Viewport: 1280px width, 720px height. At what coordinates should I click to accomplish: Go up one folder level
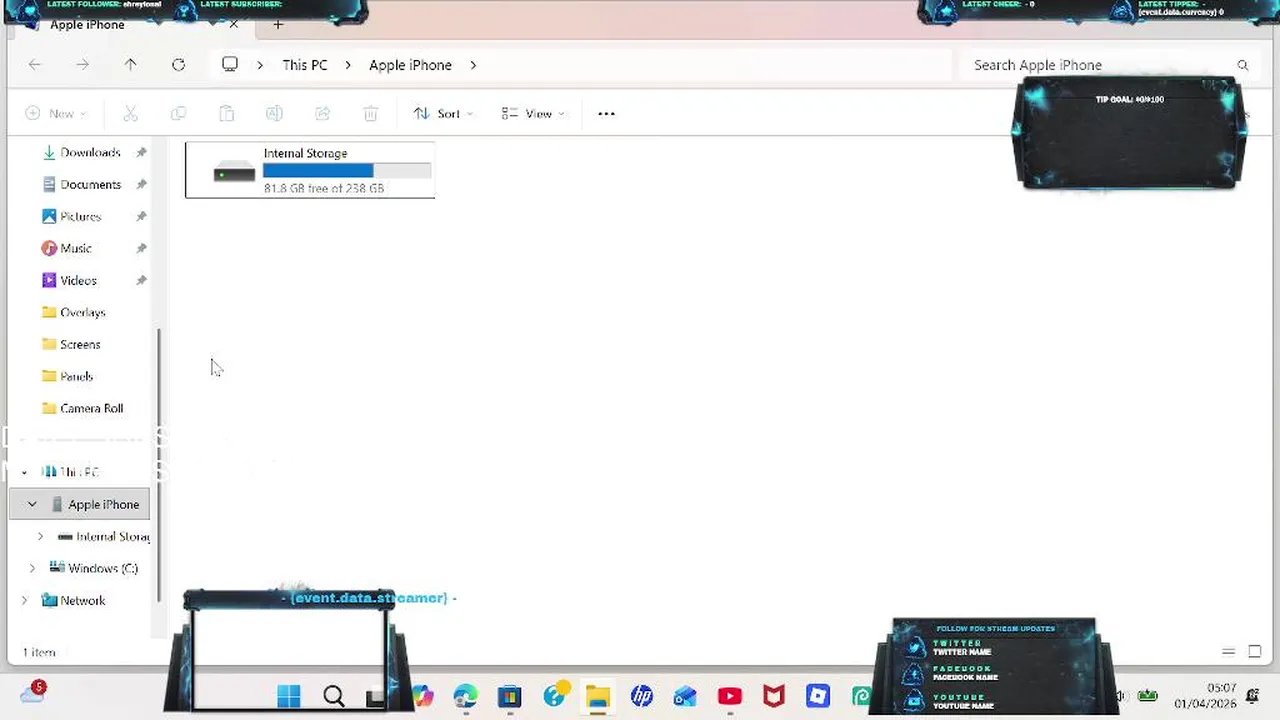[x=130, y=65]
